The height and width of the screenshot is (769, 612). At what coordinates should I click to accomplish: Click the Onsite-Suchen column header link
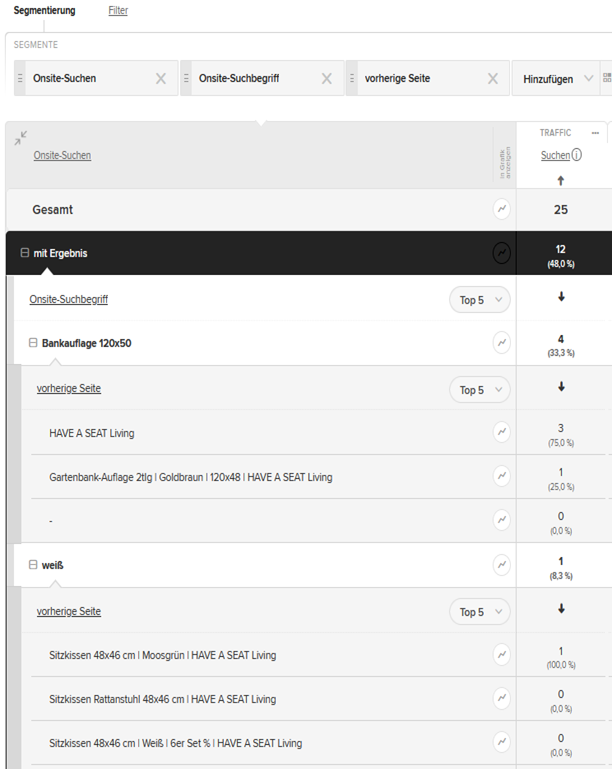tap(62, 155)
